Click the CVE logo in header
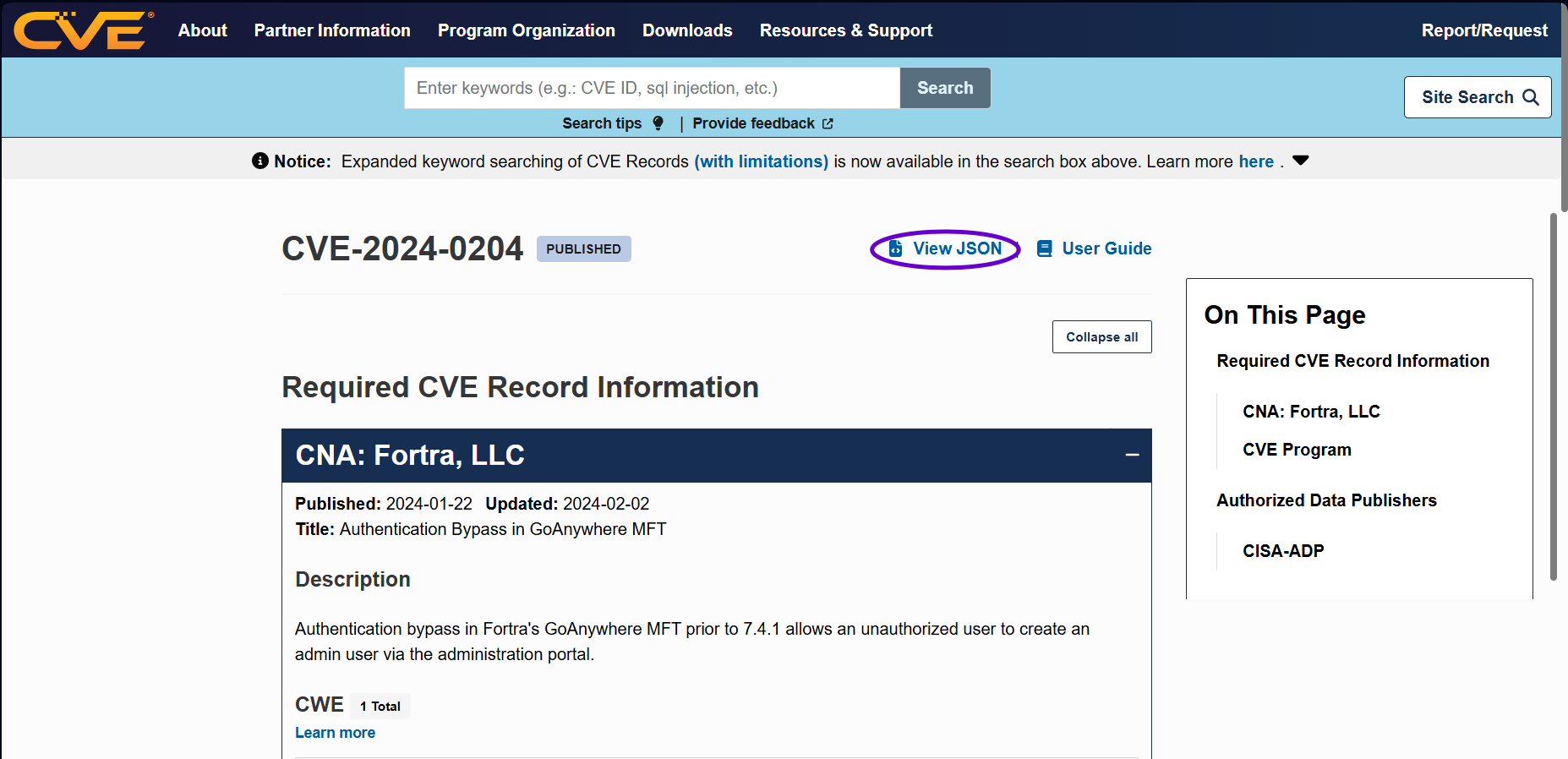Image resolution: width=1568 pixels, height=759 pixels. coord(83,30)
